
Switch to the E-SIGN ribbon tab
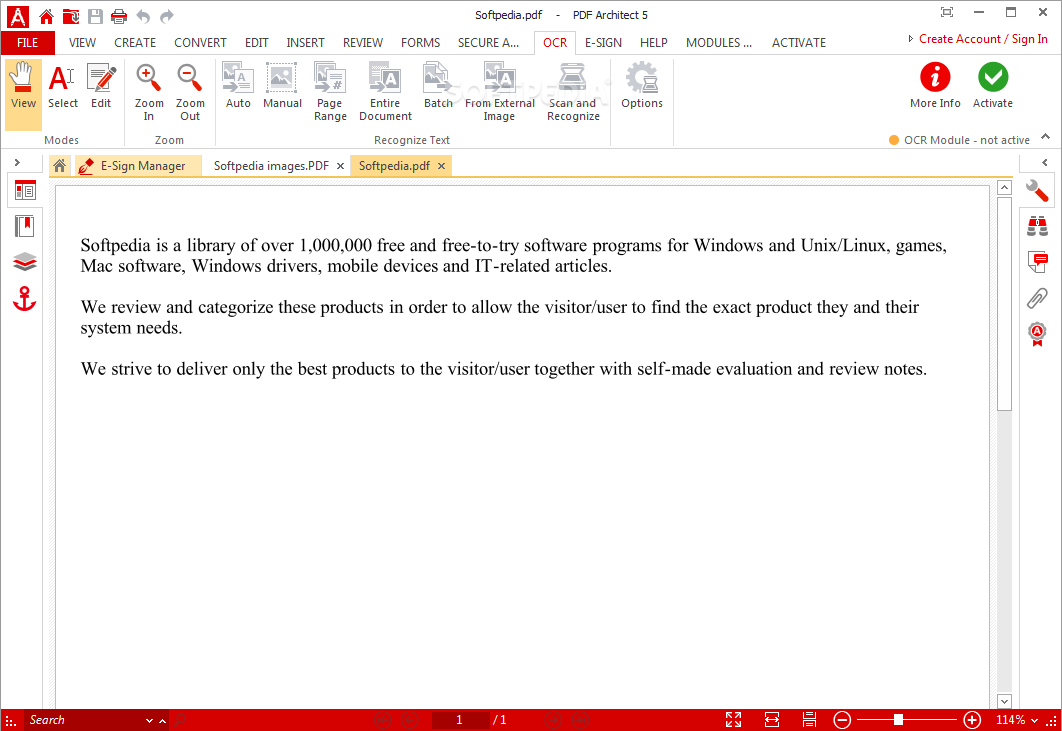[603, 43]
